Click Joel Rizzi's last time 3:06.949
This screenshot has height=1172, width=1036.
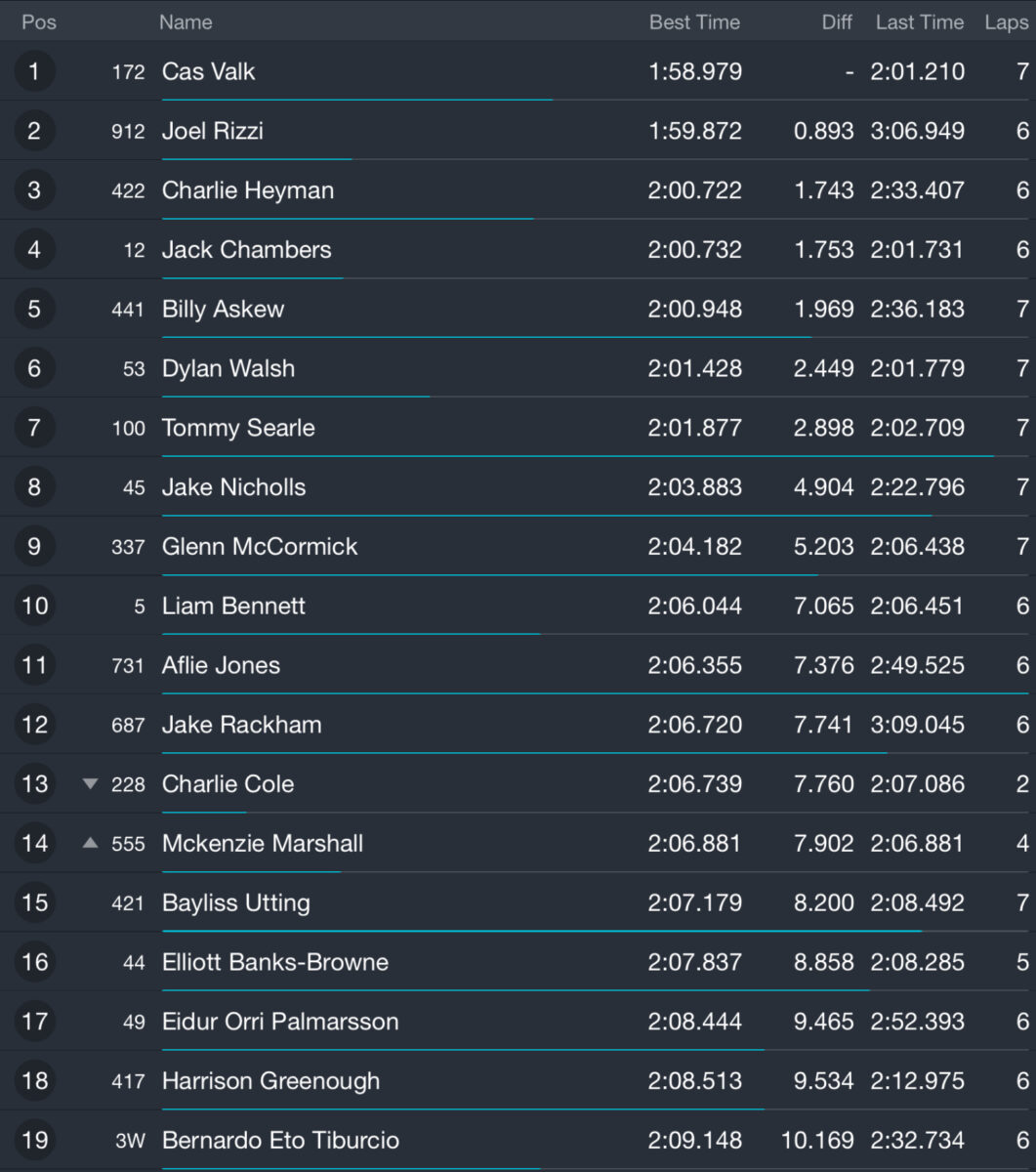(917, 131)
